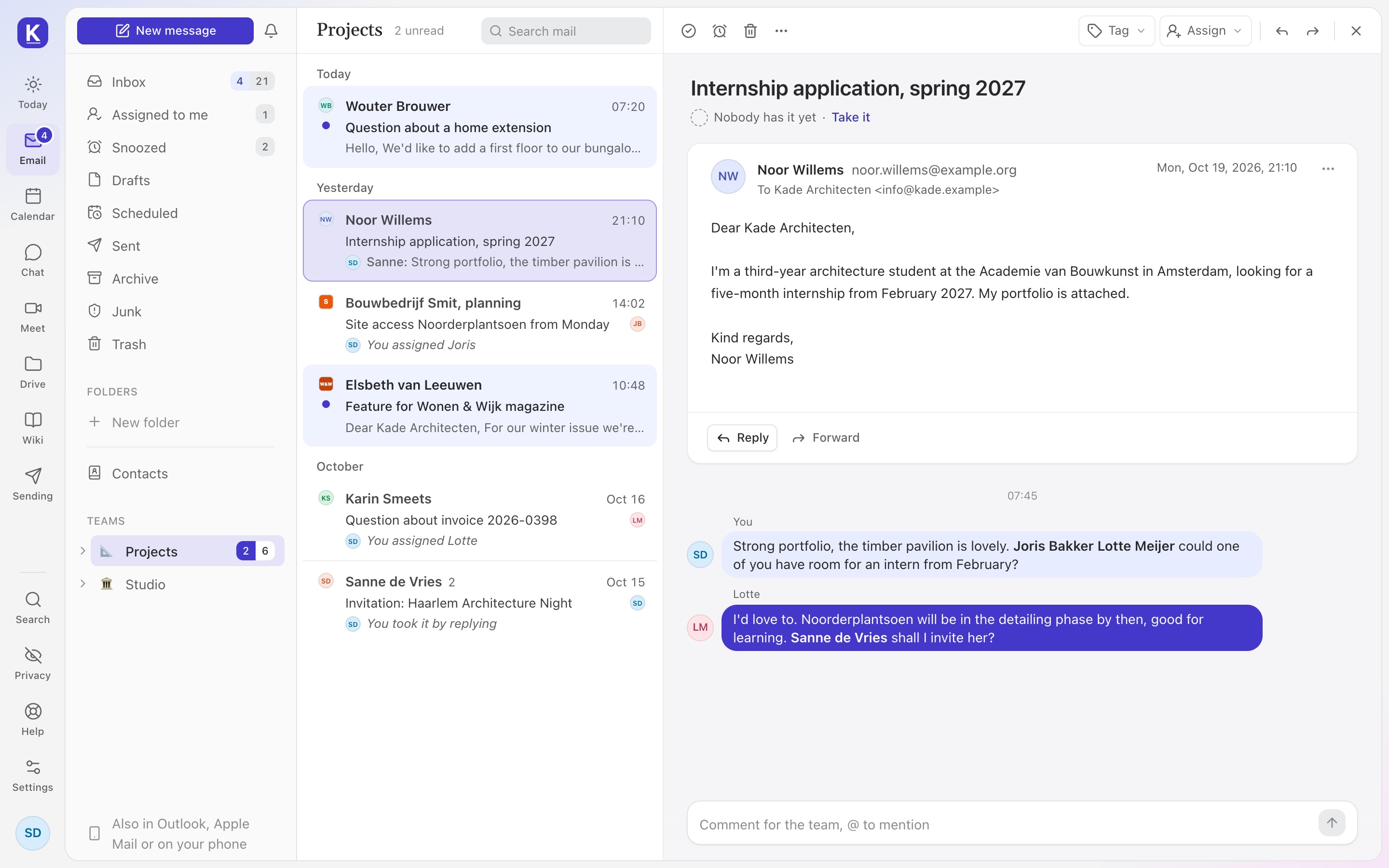
Task: Open the Sent folder
Action: pyautogui.click(x=180, y=245)
